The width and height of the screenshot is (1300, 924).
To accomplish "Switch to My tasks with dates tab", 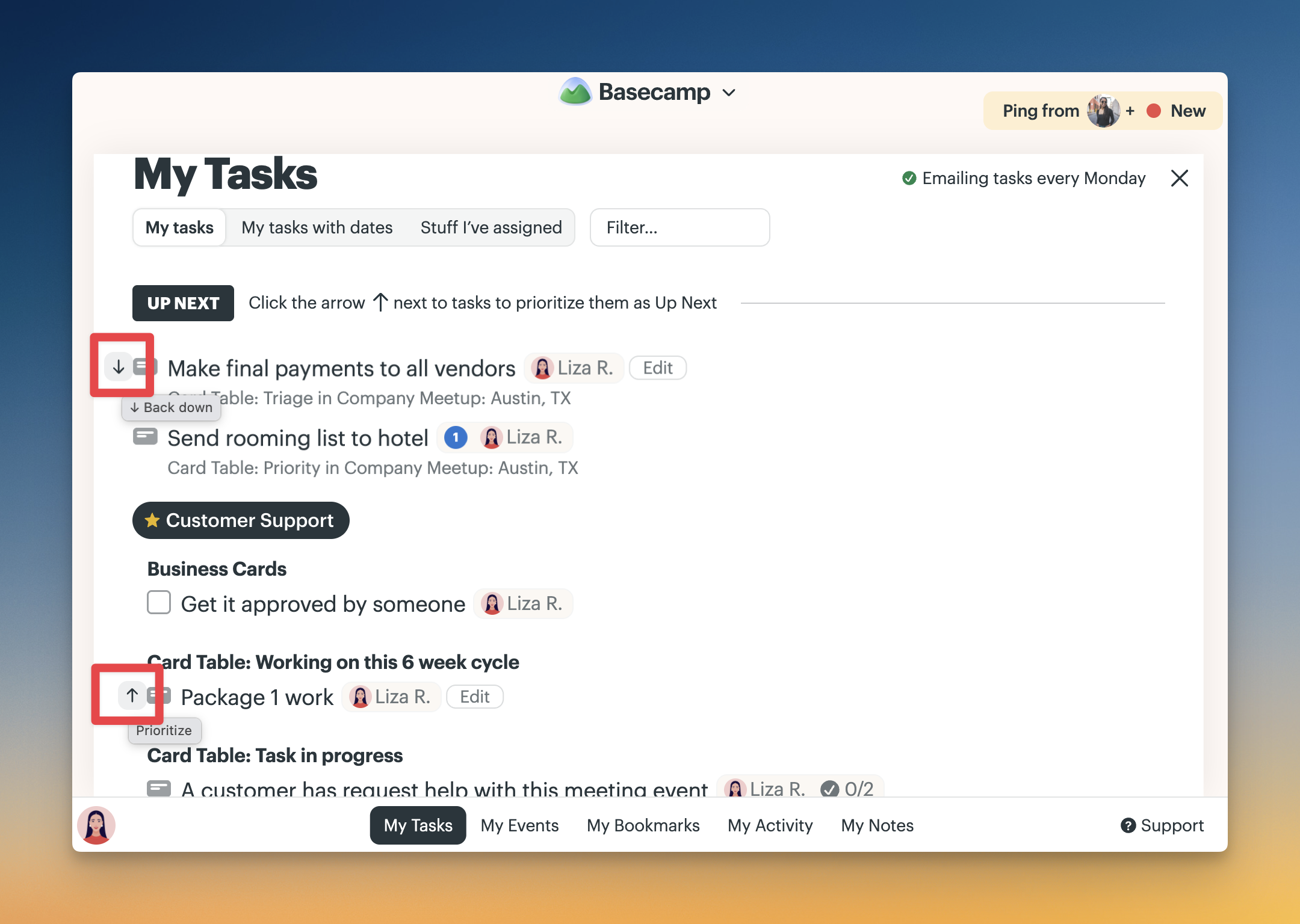I will 317,227.
